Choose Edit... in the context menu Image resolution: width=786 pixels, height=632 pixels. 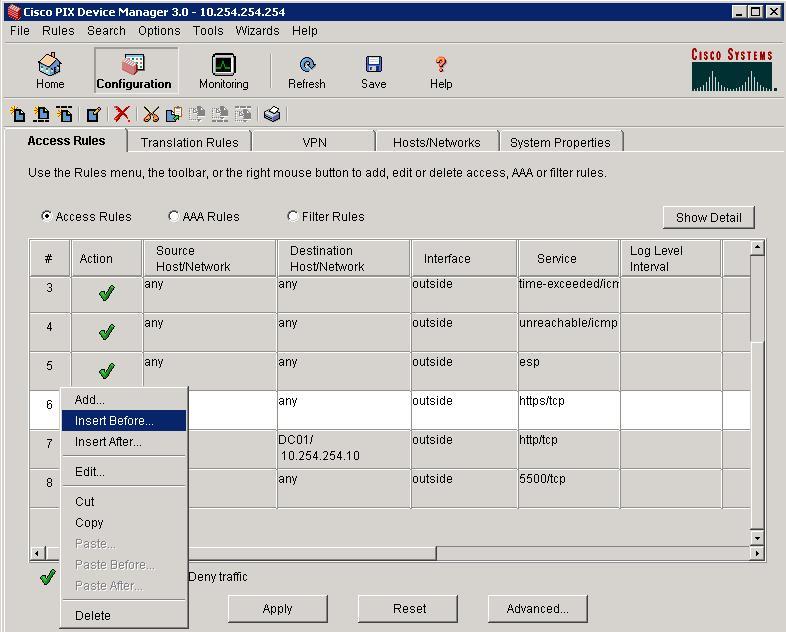124,472
